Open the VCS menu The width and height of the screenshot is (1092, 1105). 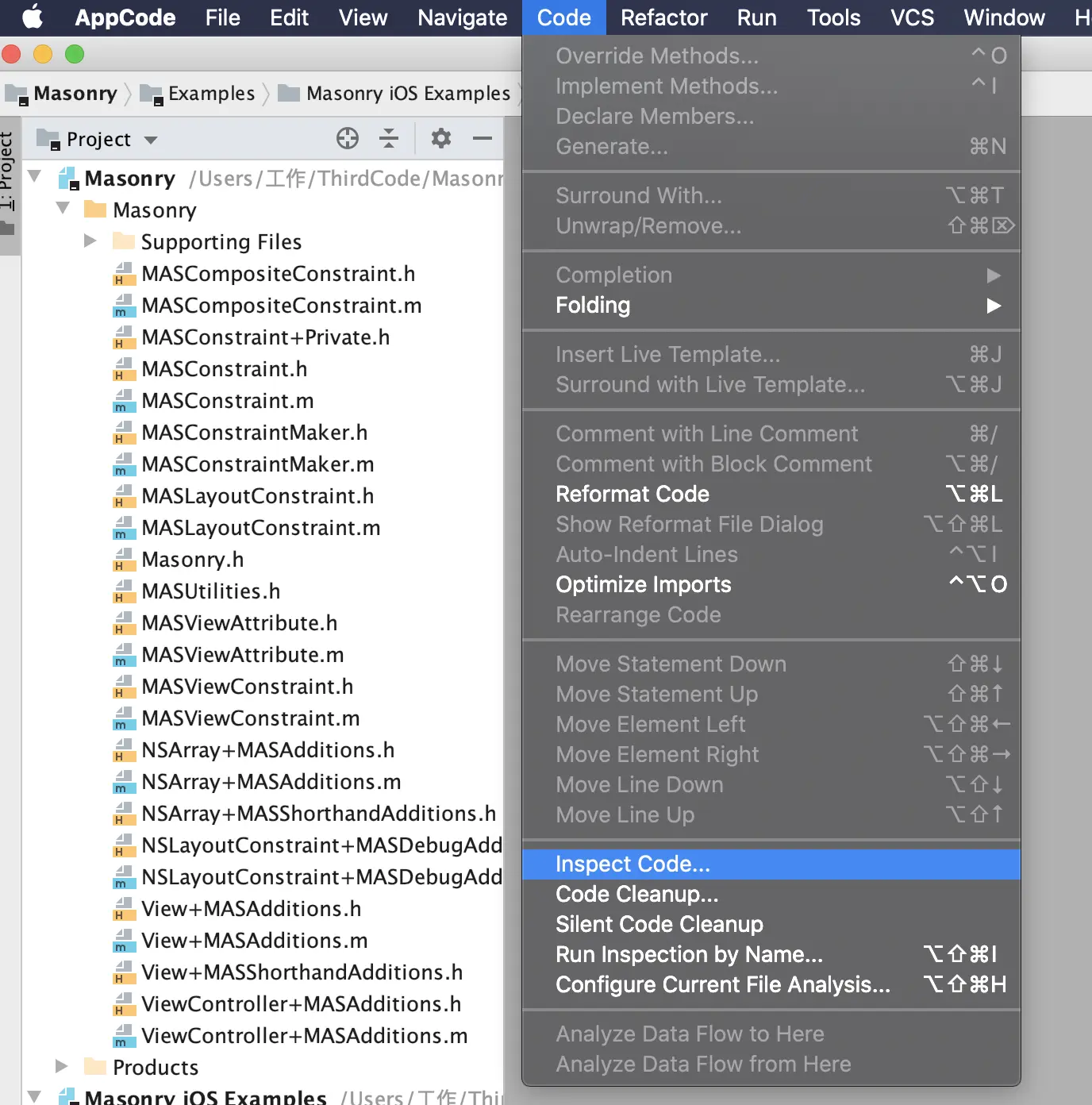click(913, 17)
